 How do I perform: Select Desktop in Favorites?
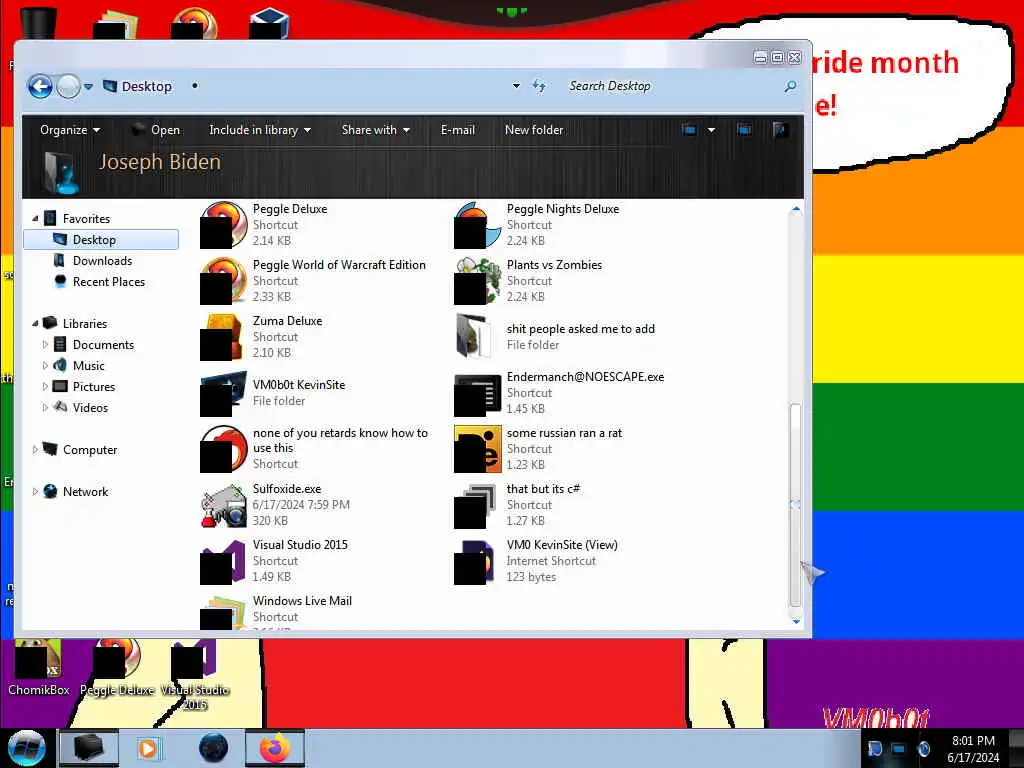pyautogui.click(x=101, y=240)
